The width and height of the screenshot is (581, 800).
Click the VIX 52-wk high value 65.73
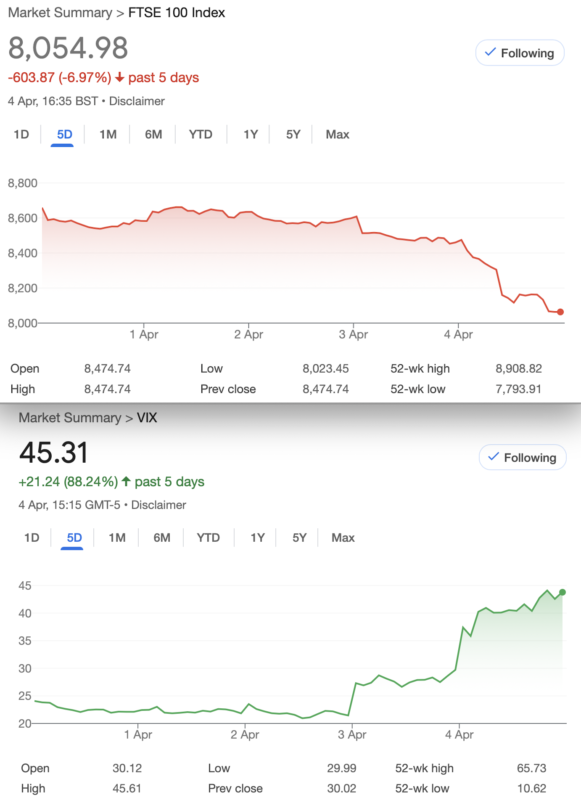532,768
